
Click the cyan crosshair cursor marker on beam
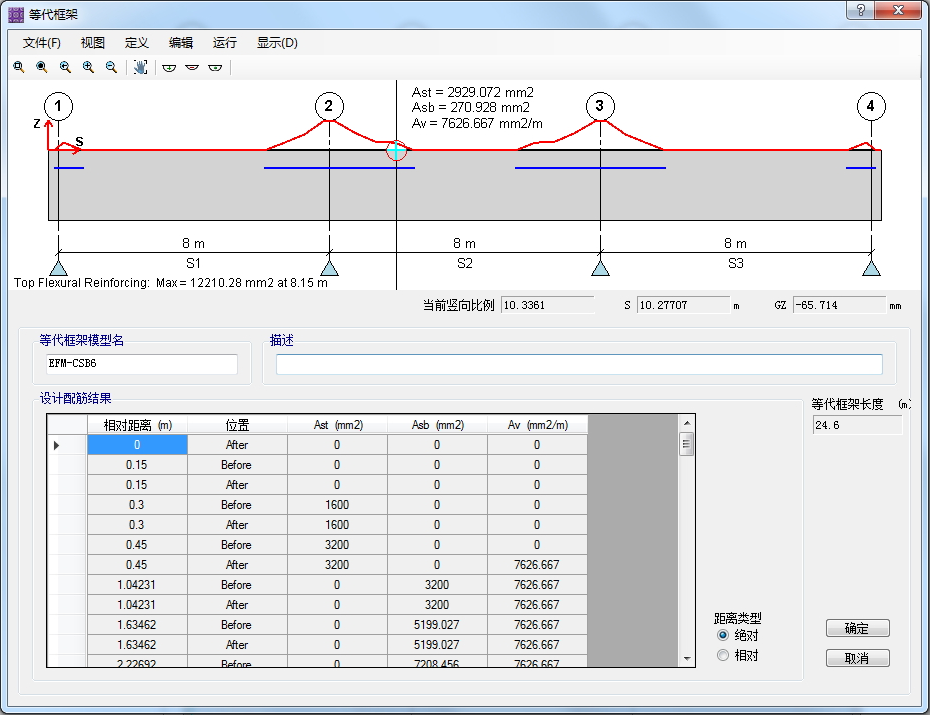(x=396, y=151)
